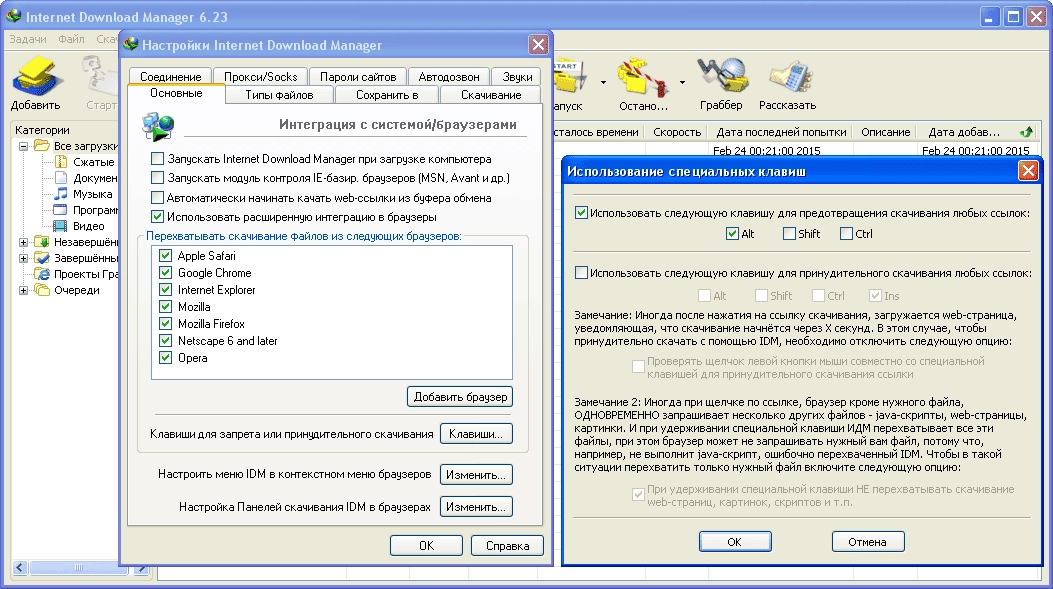
Task: Click the green arrow icon in column header
Action: tap(1026, 132)
